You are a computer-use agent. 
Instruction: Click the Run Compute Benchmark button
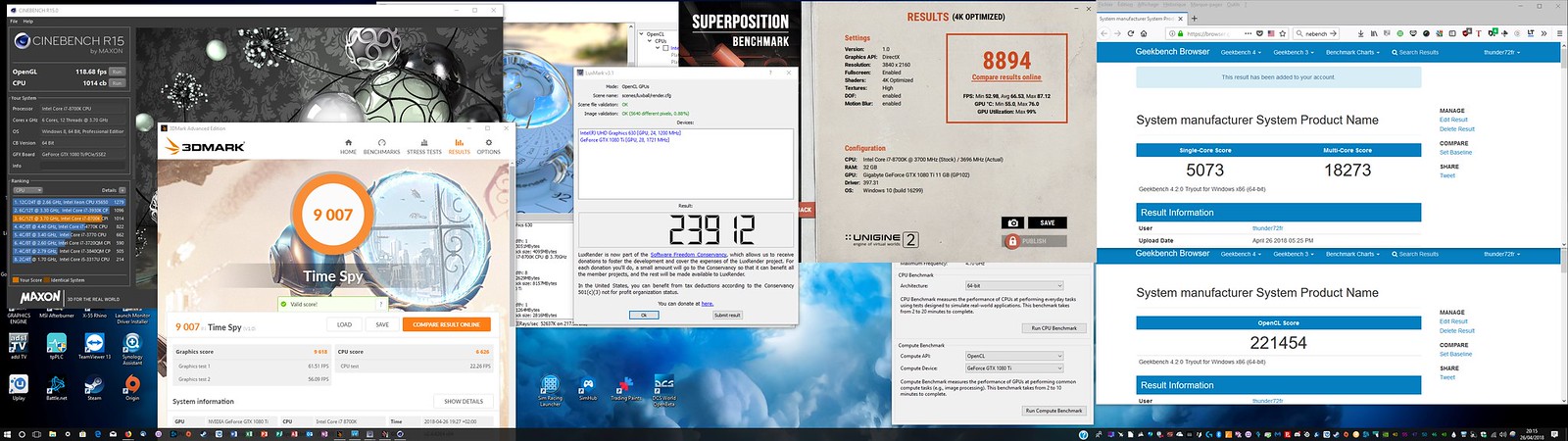click(1054, 411)
